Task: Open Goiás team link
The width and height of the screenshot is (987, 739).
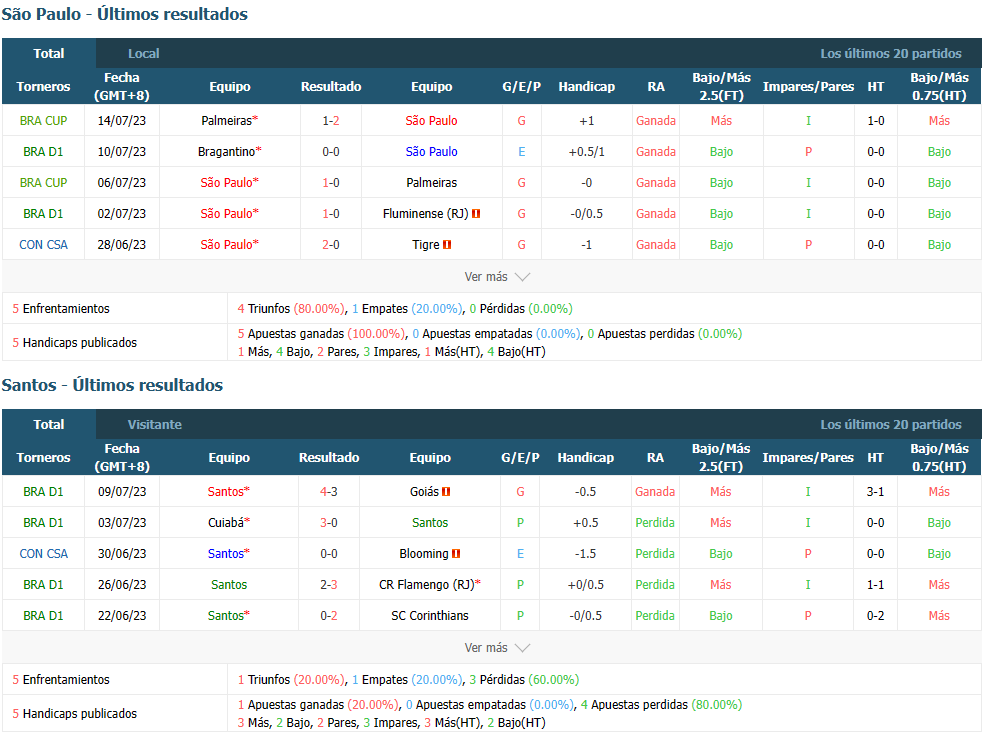Action: (x=424, y=492)
